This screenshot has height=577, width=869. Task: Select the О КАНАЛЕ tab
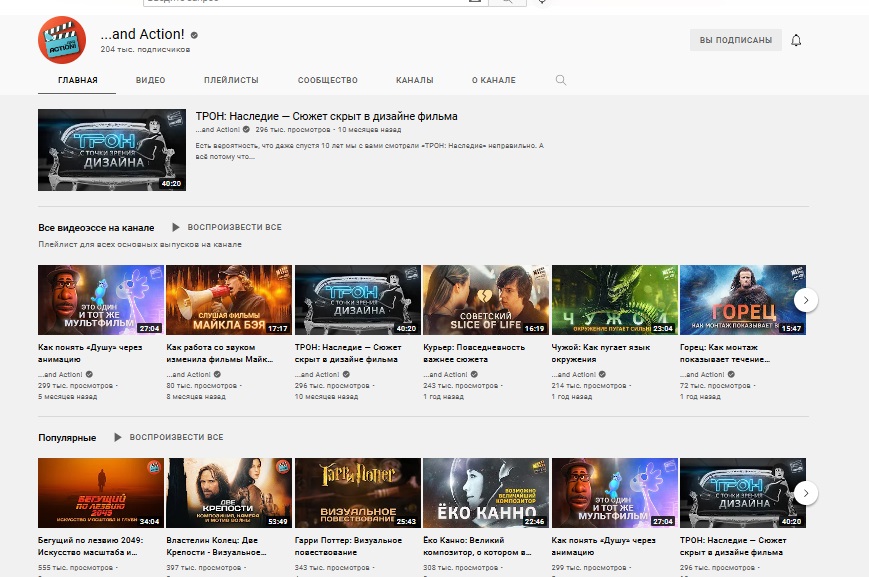(493, 80)
